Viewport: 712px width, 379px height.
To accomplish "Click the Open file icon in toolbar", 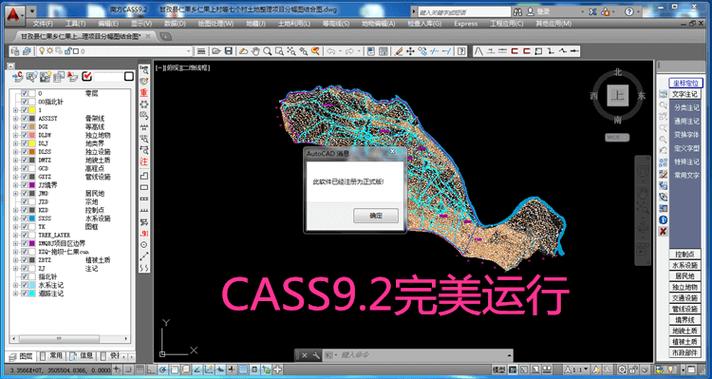I will click(x=217, y=51).
